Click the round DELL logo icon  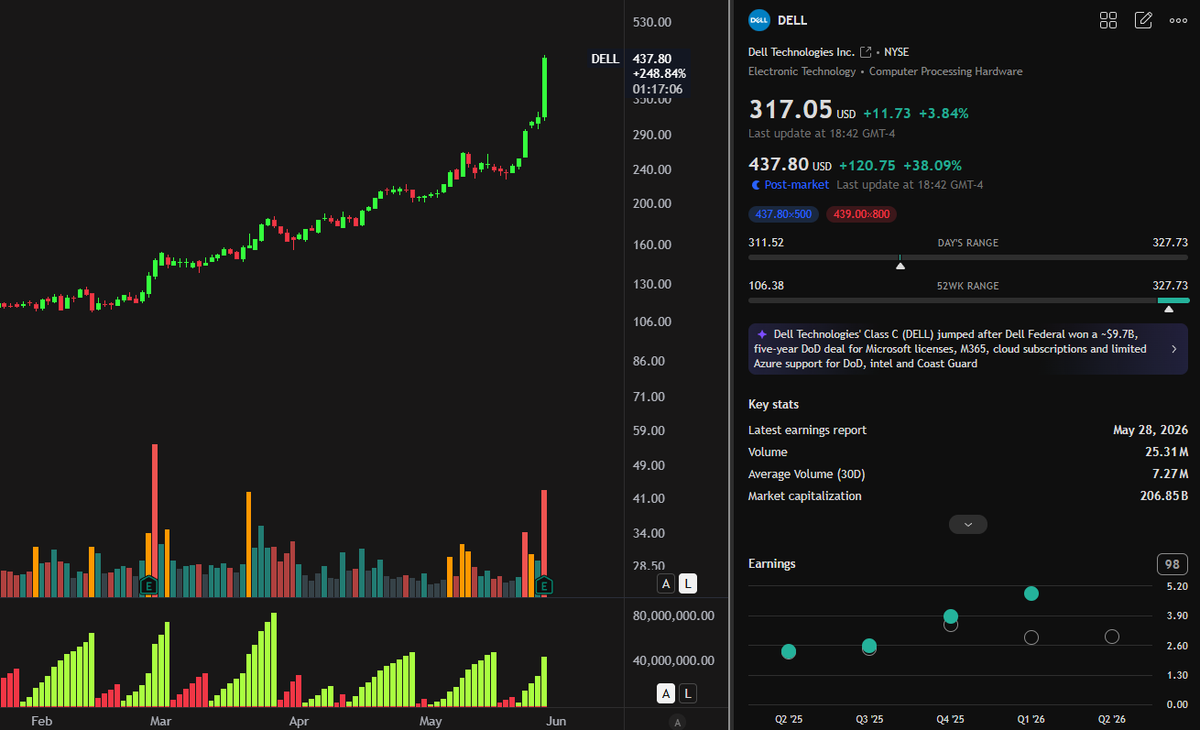760,20
